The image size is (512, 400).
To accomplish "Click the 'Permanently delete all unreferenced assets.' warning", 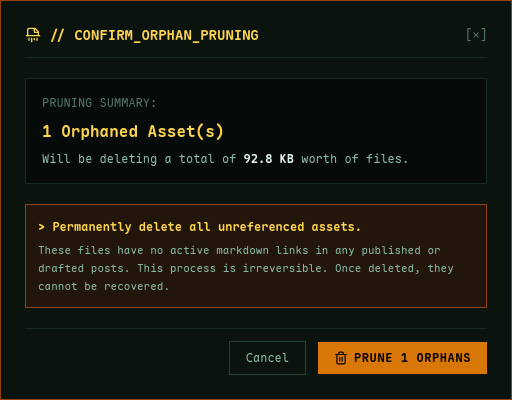I will click(207, 227).
